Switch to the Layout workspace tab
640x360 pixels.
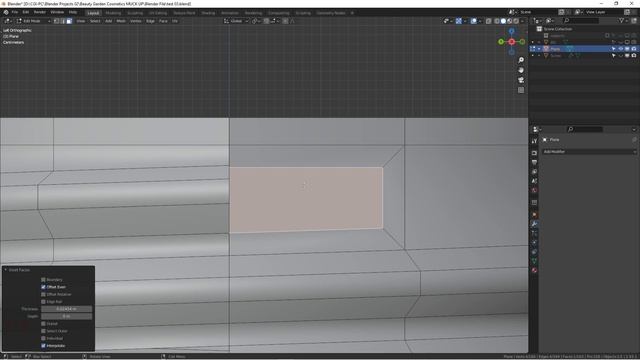93,13
